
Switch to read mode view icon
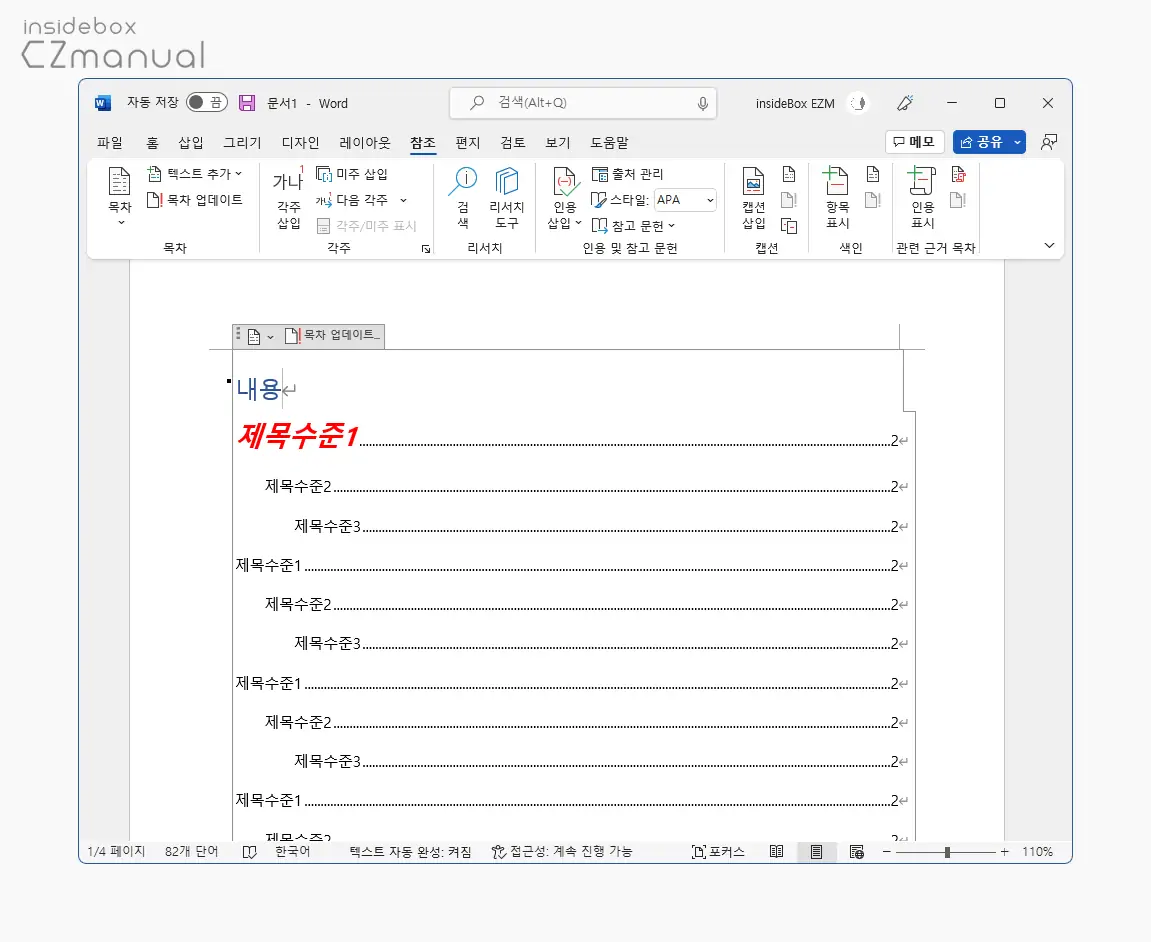[x=776, y=852]
